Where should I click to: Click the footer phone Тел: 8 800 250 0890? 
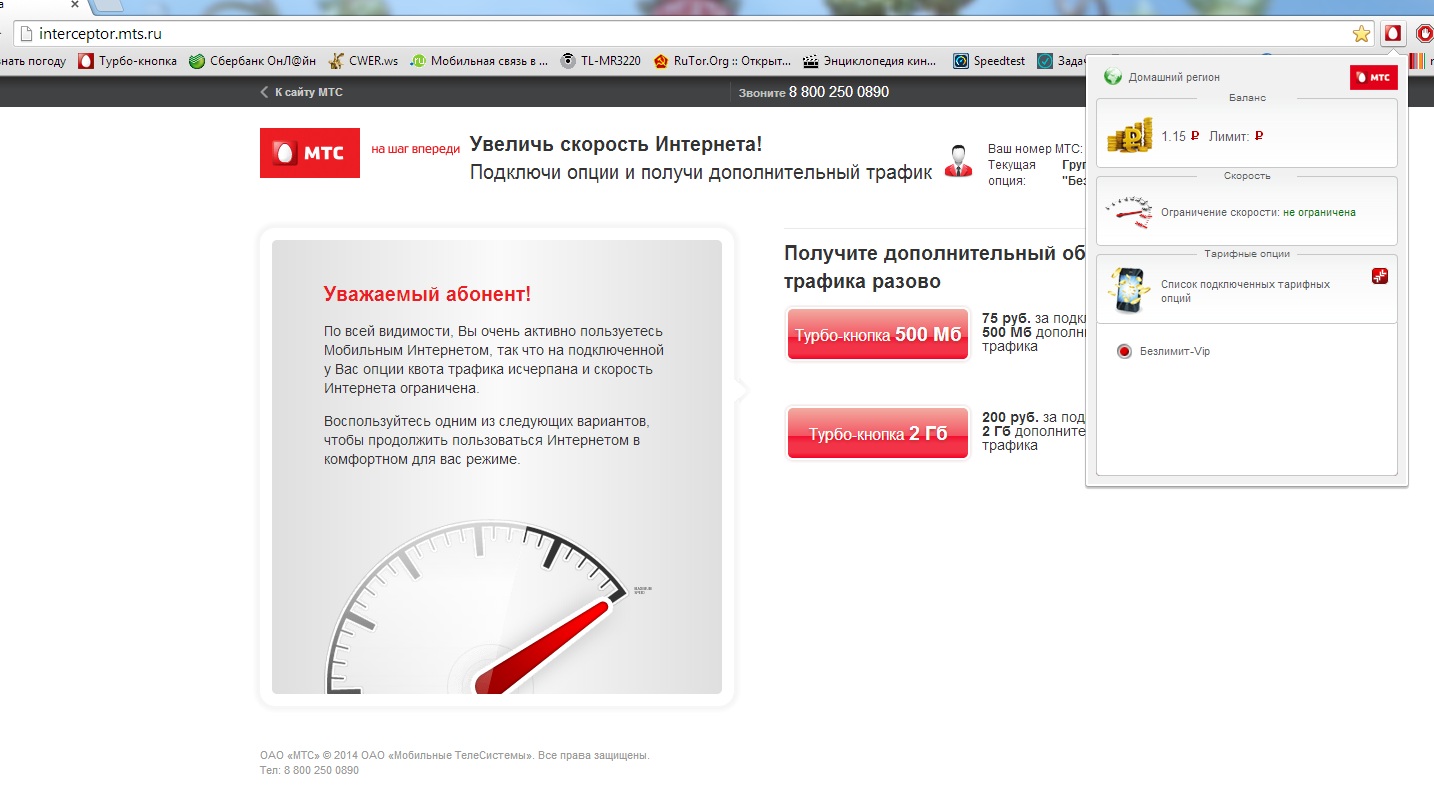coord(309,771)
